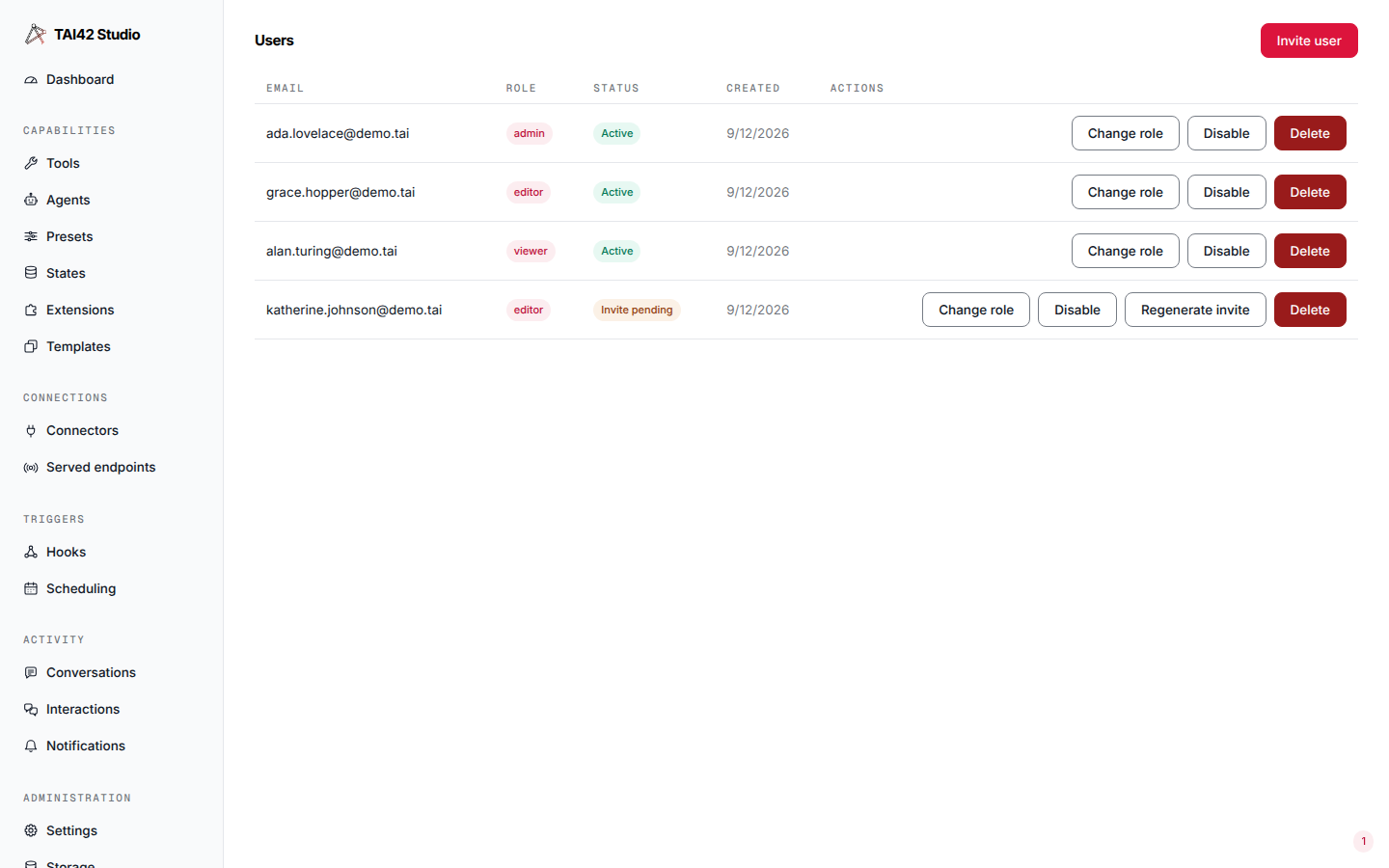Image resolution: width=1389 pixels, height=868 pixels.
Task: Click the Invite pending status badge
Action: click(637, 310)
